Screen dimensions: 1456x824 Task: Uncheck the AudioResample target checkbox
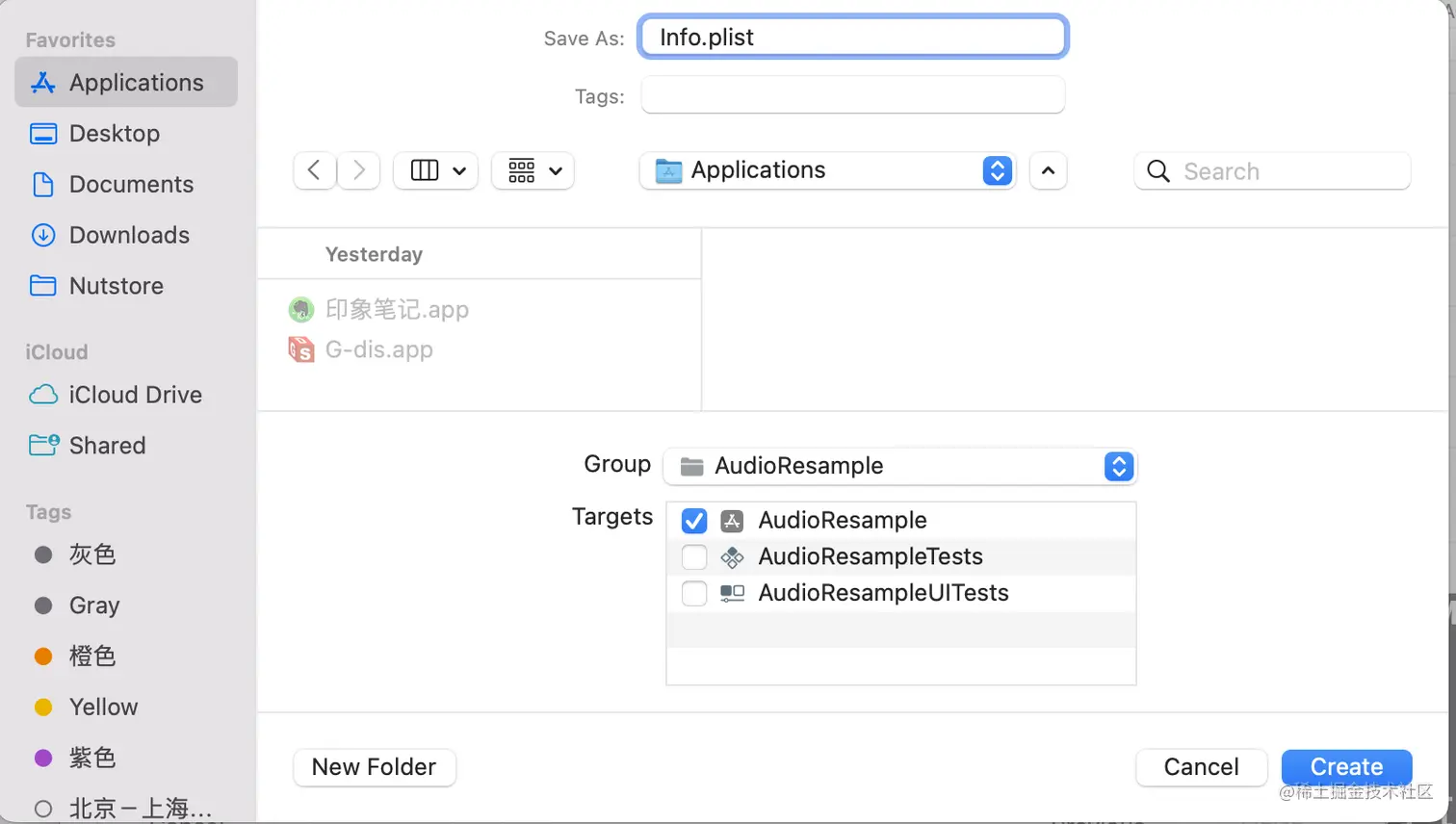click(x=693, y=521)
